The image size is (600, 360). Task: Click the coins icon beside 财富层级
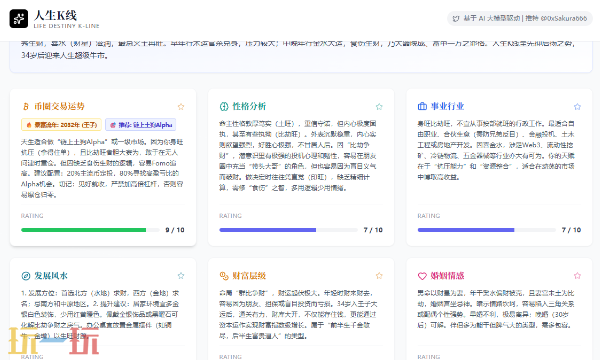(x=224, y=276)
